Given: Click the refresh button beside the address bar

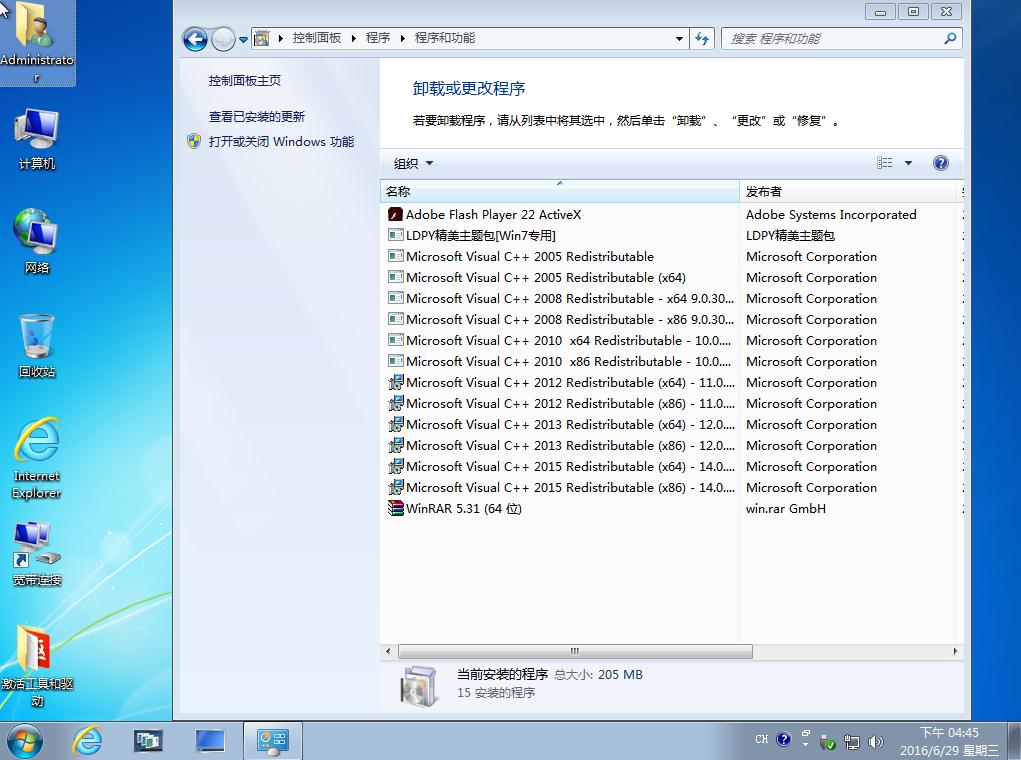Looking at the screenshot, I should click(701, 38).
